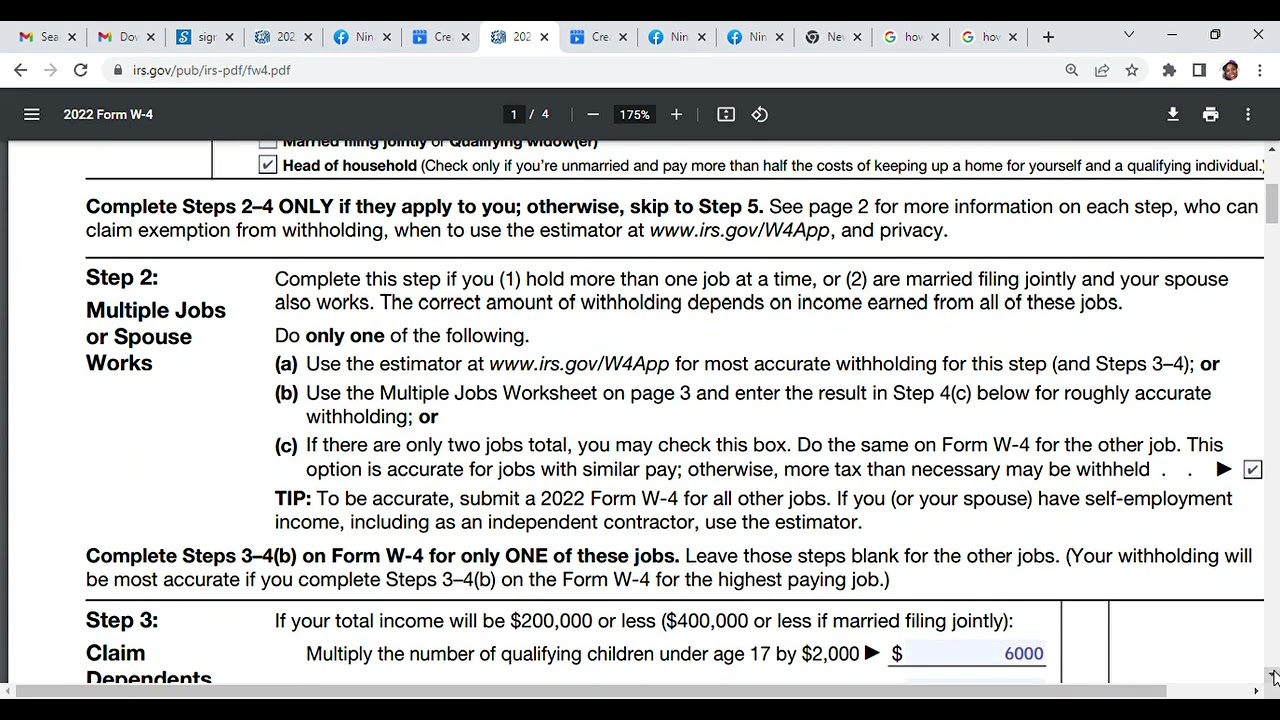Screen dimensions: 1280x720
Task: Zoom out with the minus button
Action: click(593, 115)
